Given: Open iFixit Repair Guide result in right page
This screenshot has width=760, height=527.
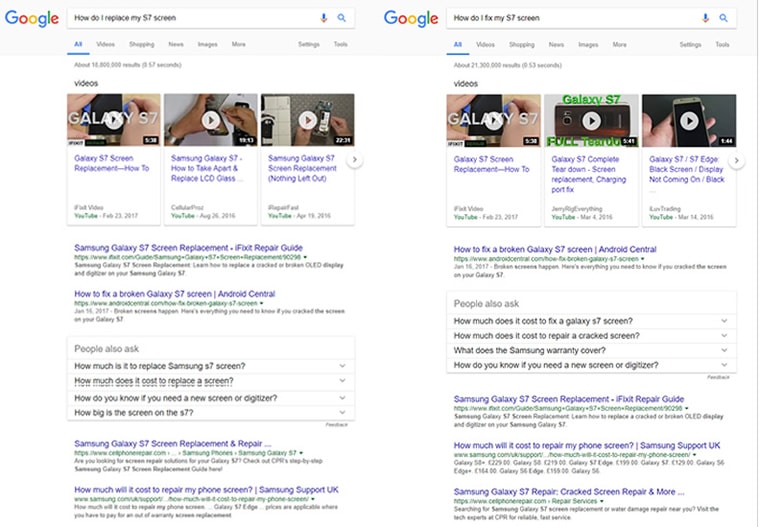Looking at the screenshot, I should point(569,399).
